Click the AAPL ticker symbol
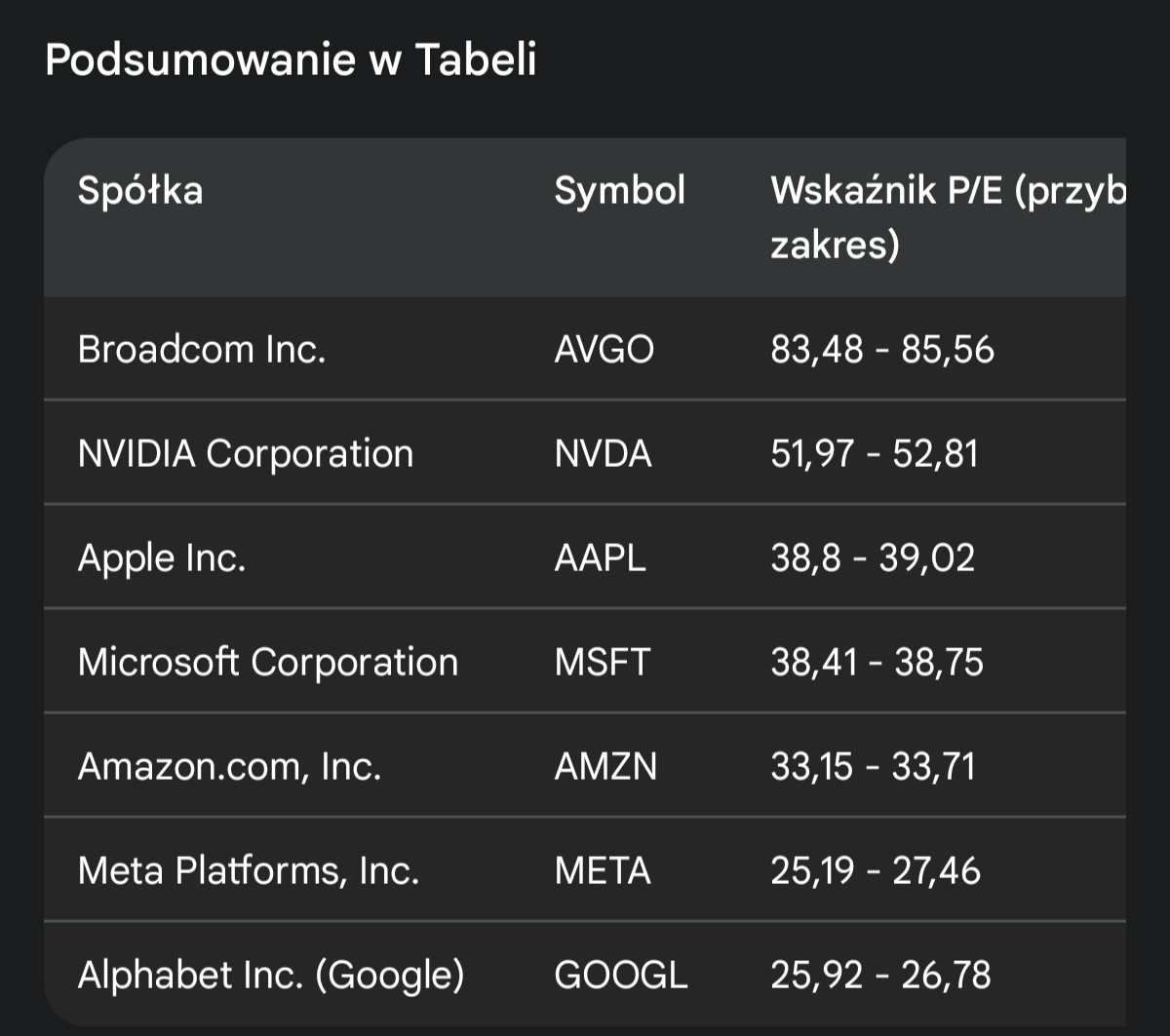This screenshot has height=1036, width=1170. [600, 557]
